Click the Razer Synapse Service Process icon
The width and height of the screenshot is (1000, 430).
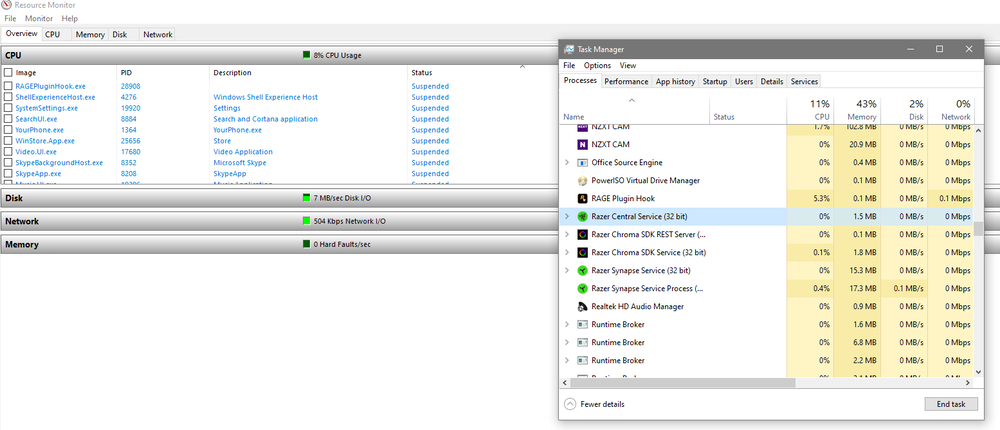(x=582, y=288)
